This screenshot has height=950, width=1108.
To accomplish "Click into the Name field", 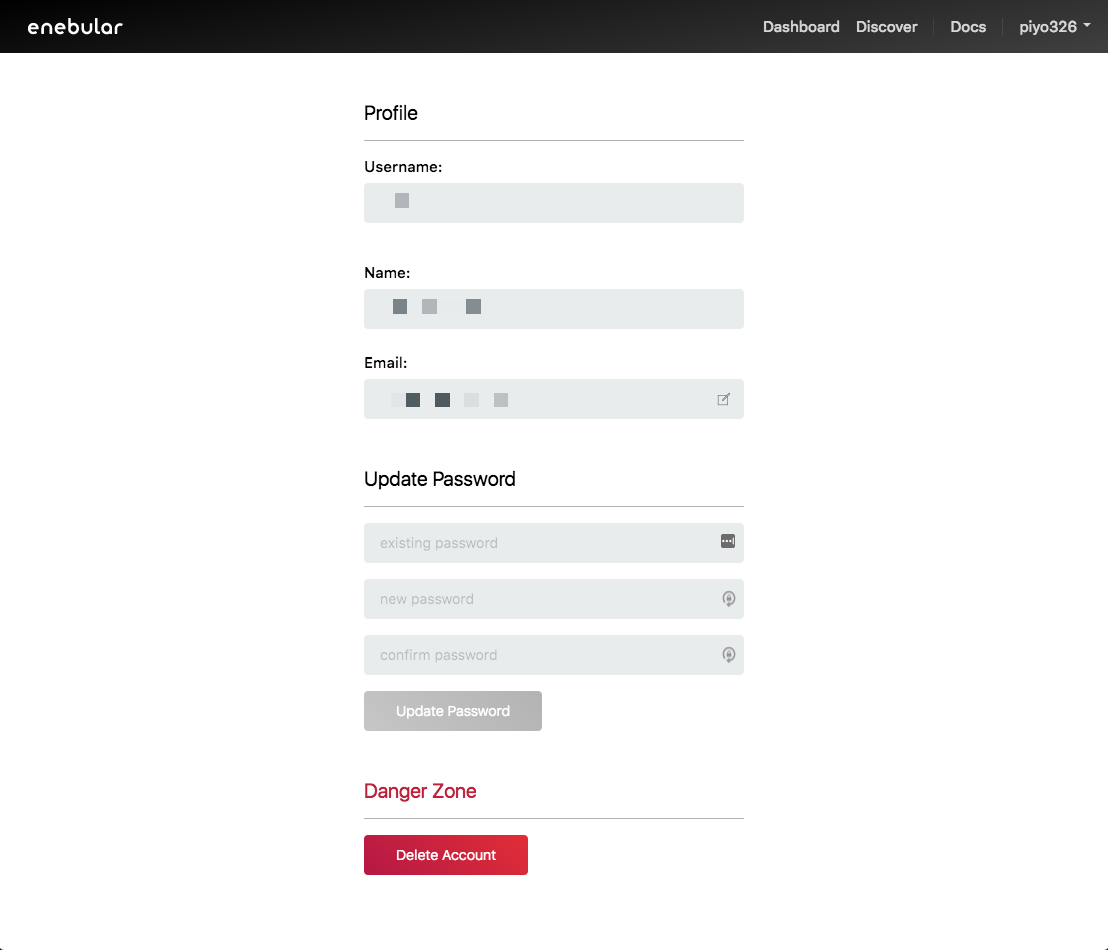I will (x=553, y=309).
